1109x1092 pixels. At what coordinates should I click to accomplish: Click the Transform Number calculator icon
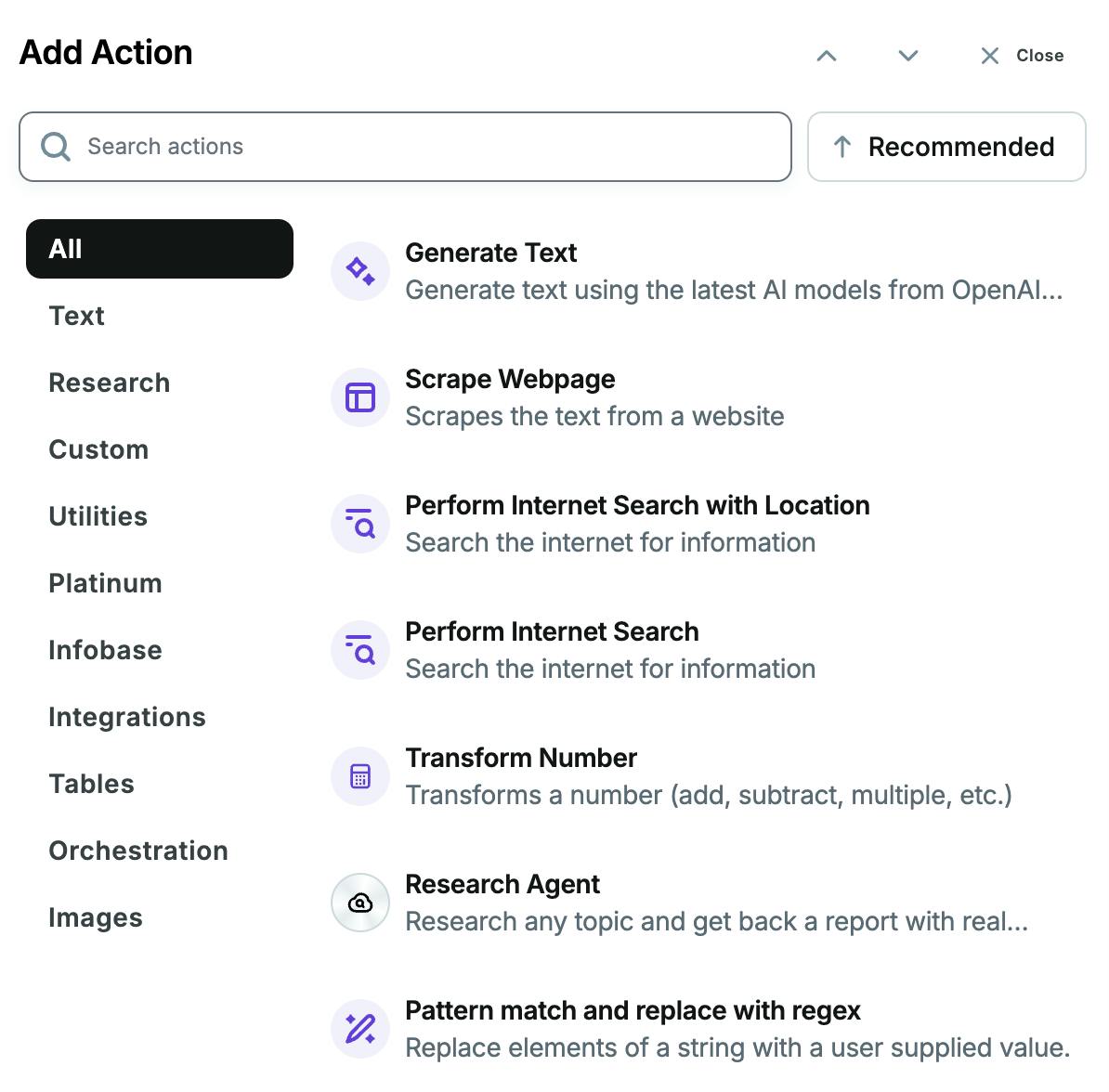(x=360, y=776)
